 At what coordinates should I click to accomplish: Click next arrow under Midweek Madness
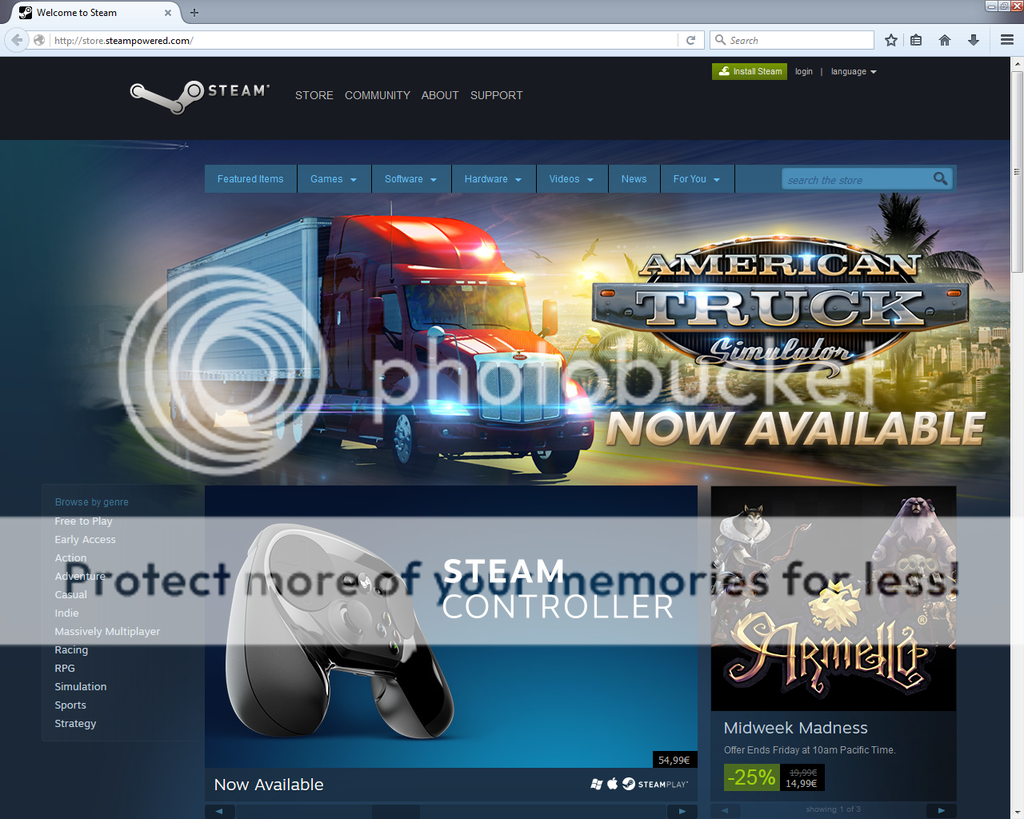coord(940,810)
